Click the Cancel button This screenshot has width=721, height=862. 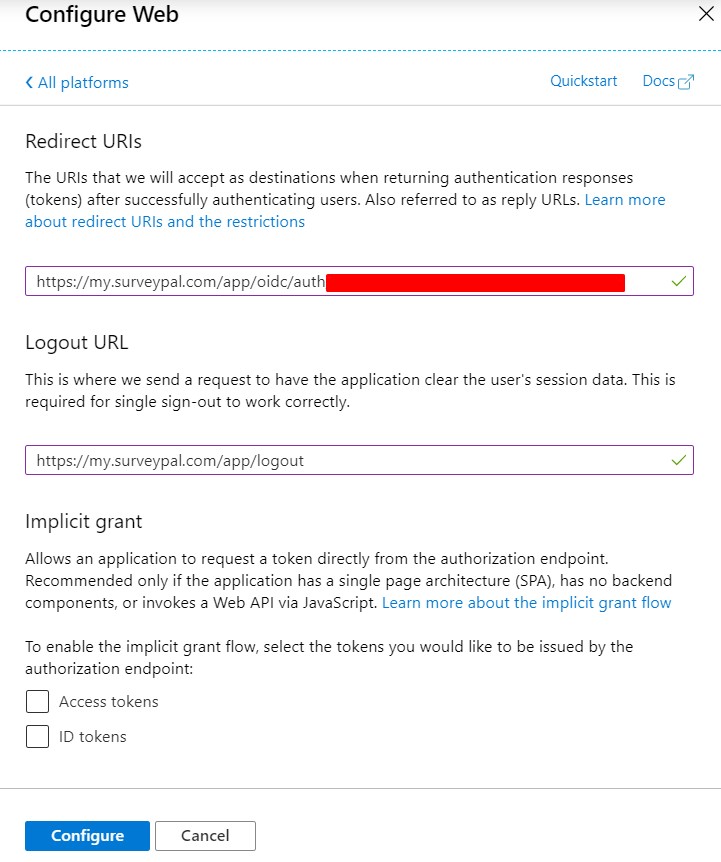(206, 836)
